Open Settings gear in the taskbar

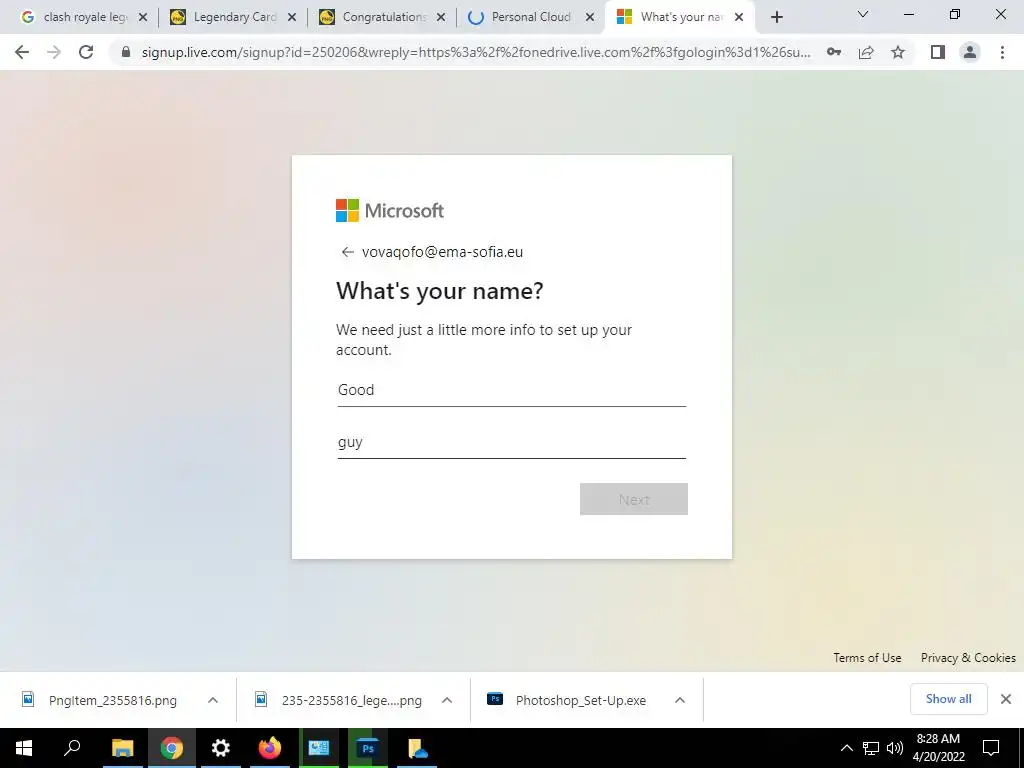tap(221, 748)
